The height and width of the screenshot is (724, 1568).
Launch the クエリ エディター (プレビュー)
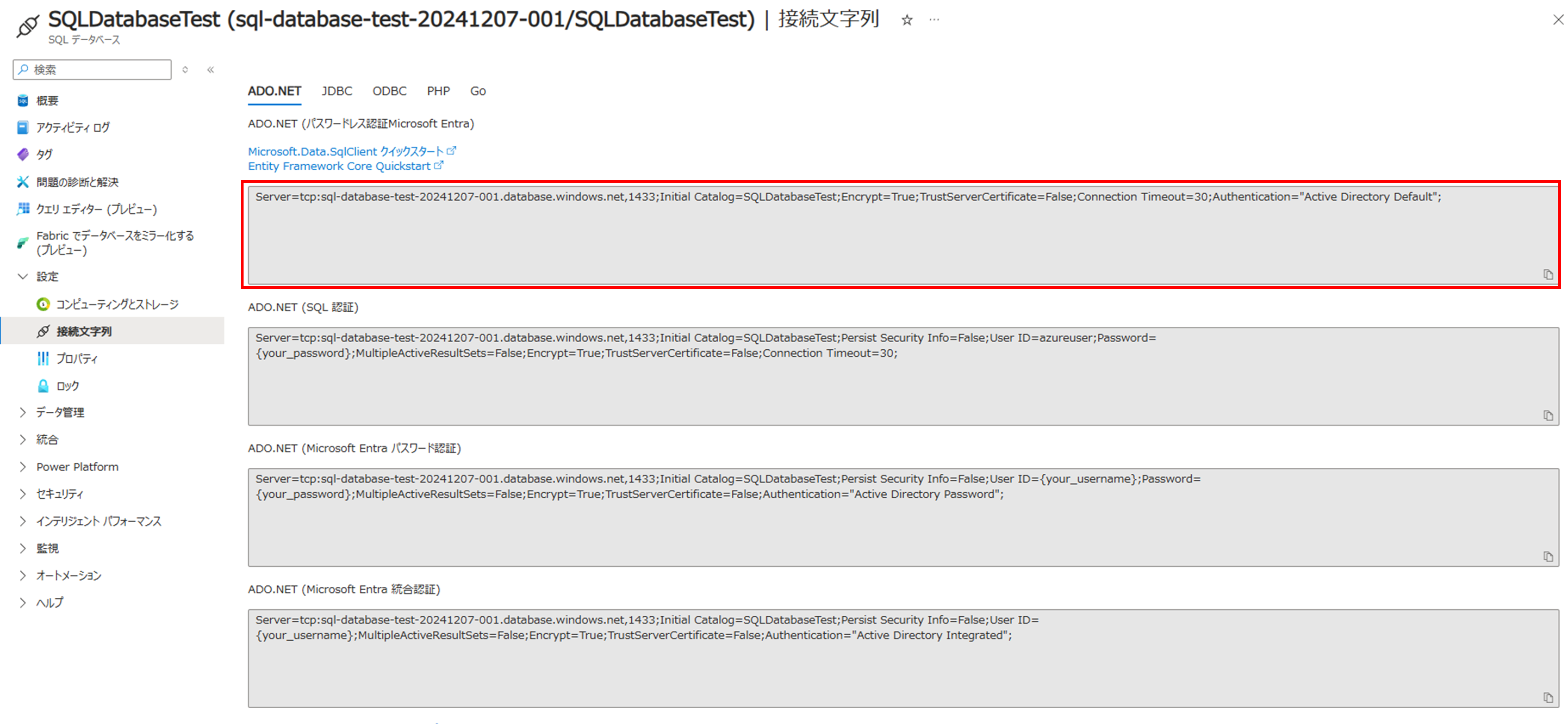pos(96,209)
